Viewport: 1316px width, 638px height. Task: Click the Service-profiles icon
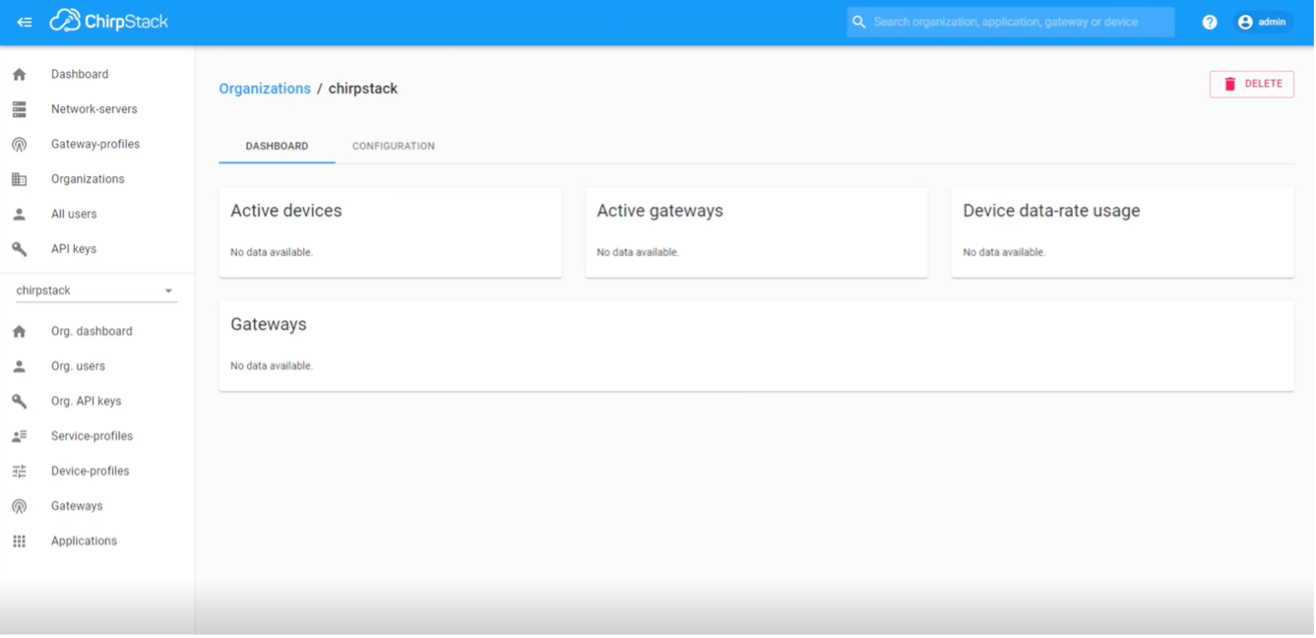[x=19, y=436]
